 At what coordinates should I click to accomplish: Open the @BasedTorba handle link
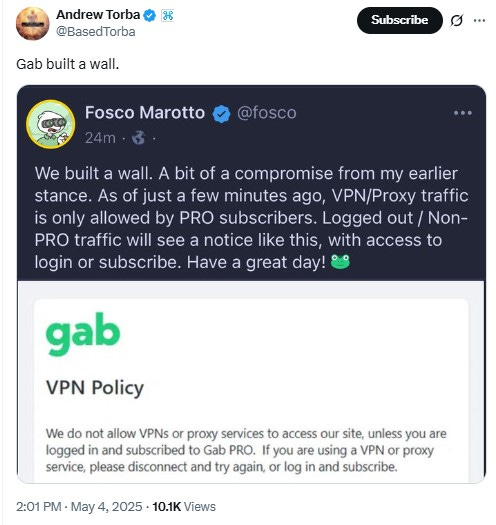point(96,32)
